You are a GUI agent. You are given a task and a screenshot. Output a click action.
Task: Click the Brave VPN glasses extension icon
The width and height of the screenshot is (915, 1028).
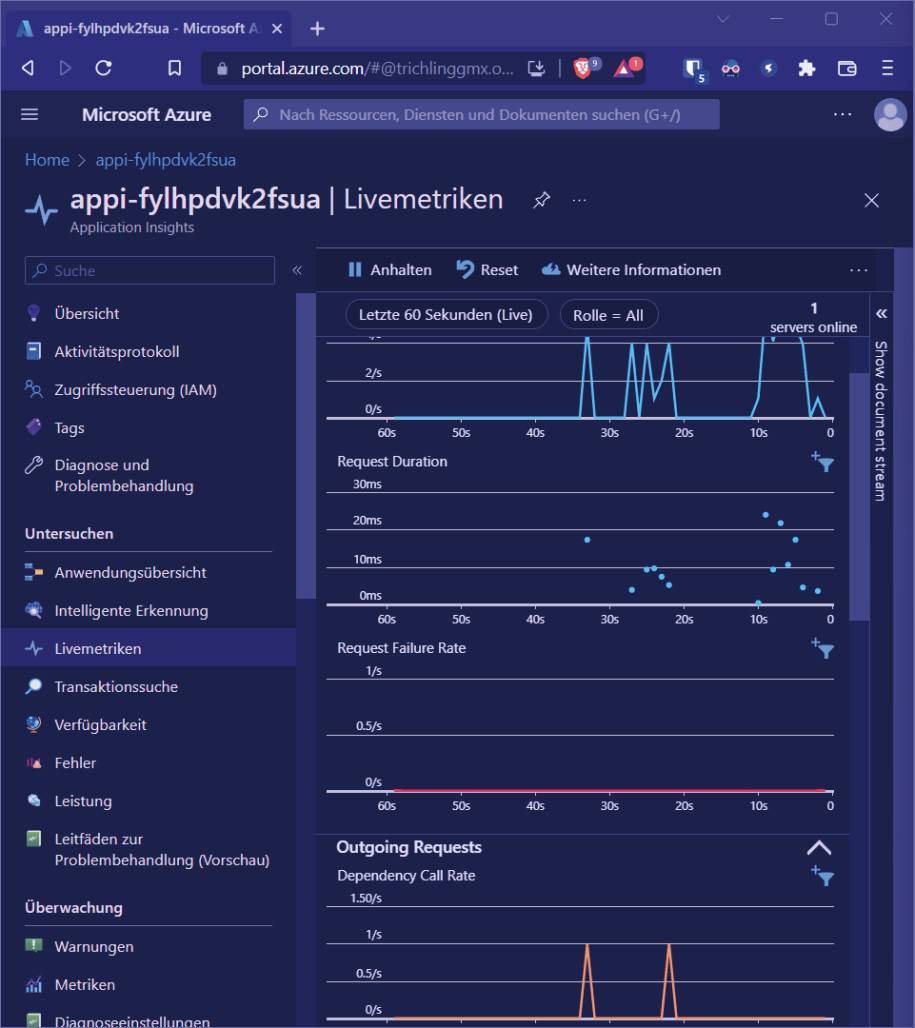731,68
